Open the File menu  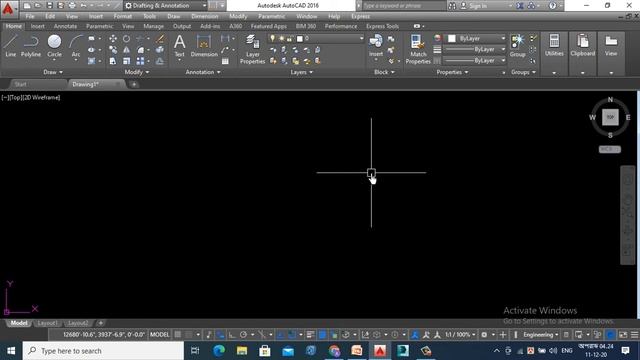pos(30,16)
